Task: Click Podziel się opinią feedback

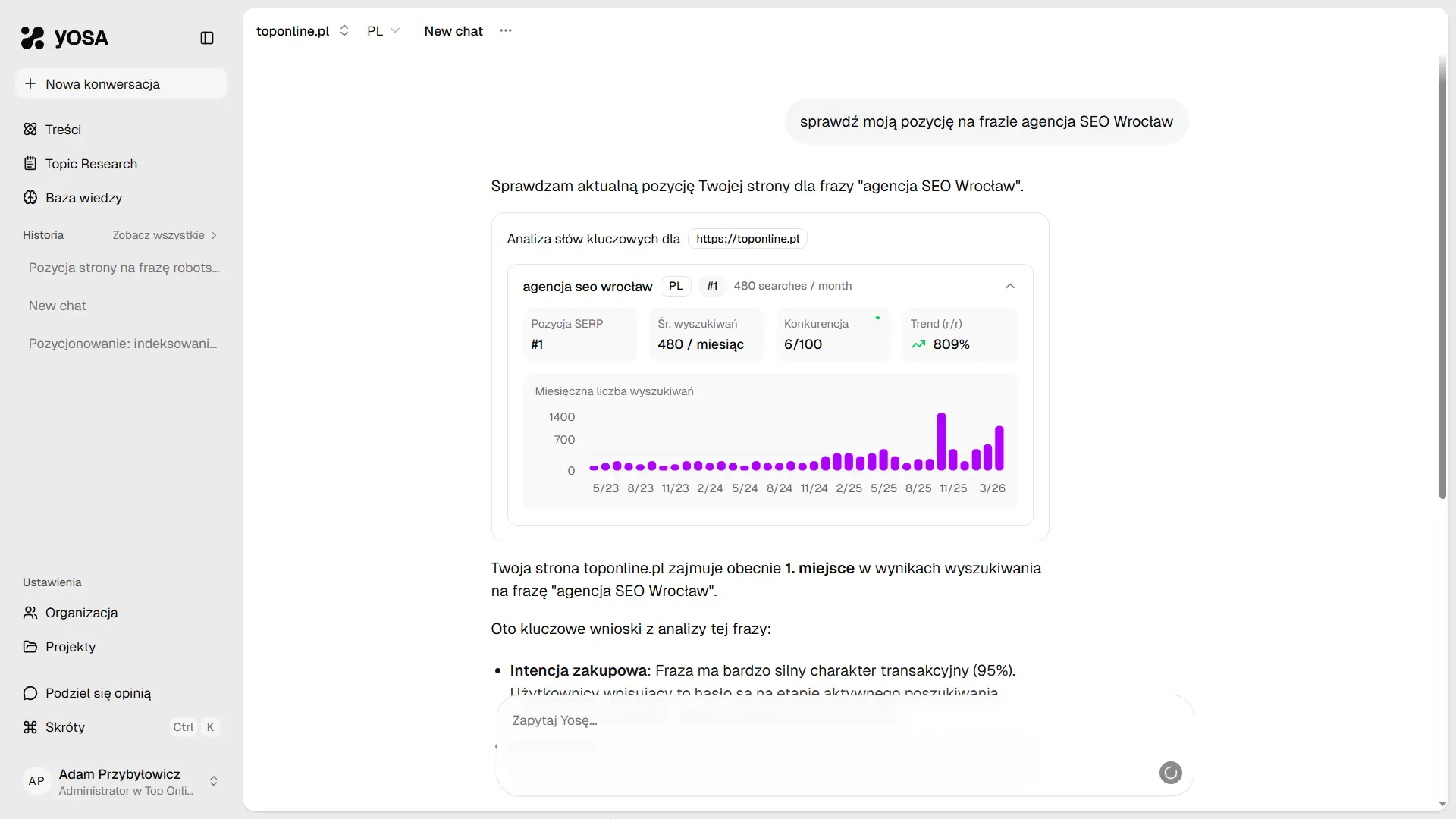Action: pyautogui.click(x=98, y=693)
